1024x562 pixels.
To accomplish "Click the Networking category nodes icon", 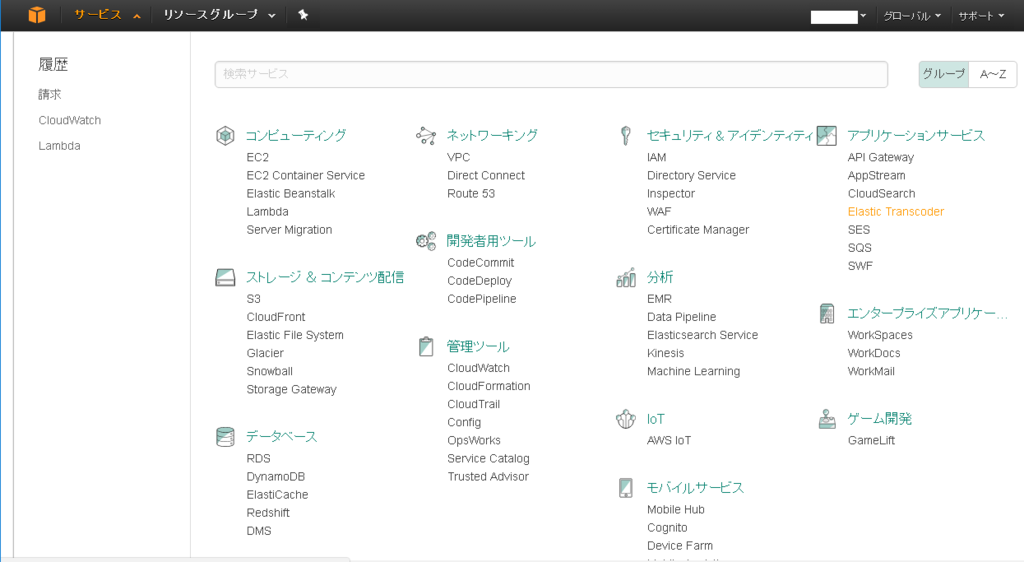I will 426,136.
